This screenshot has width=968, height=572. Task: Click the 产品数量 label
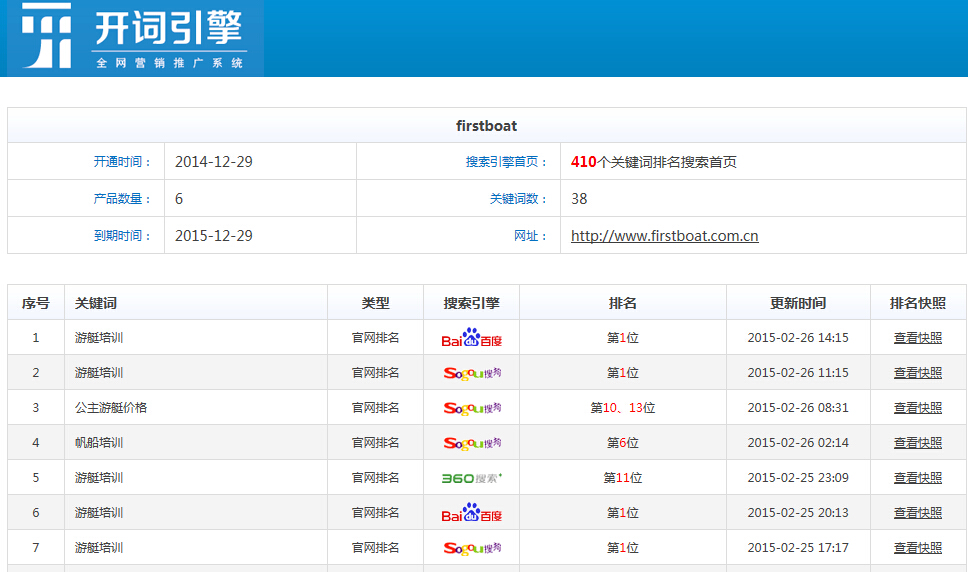(x=122, y=199)
